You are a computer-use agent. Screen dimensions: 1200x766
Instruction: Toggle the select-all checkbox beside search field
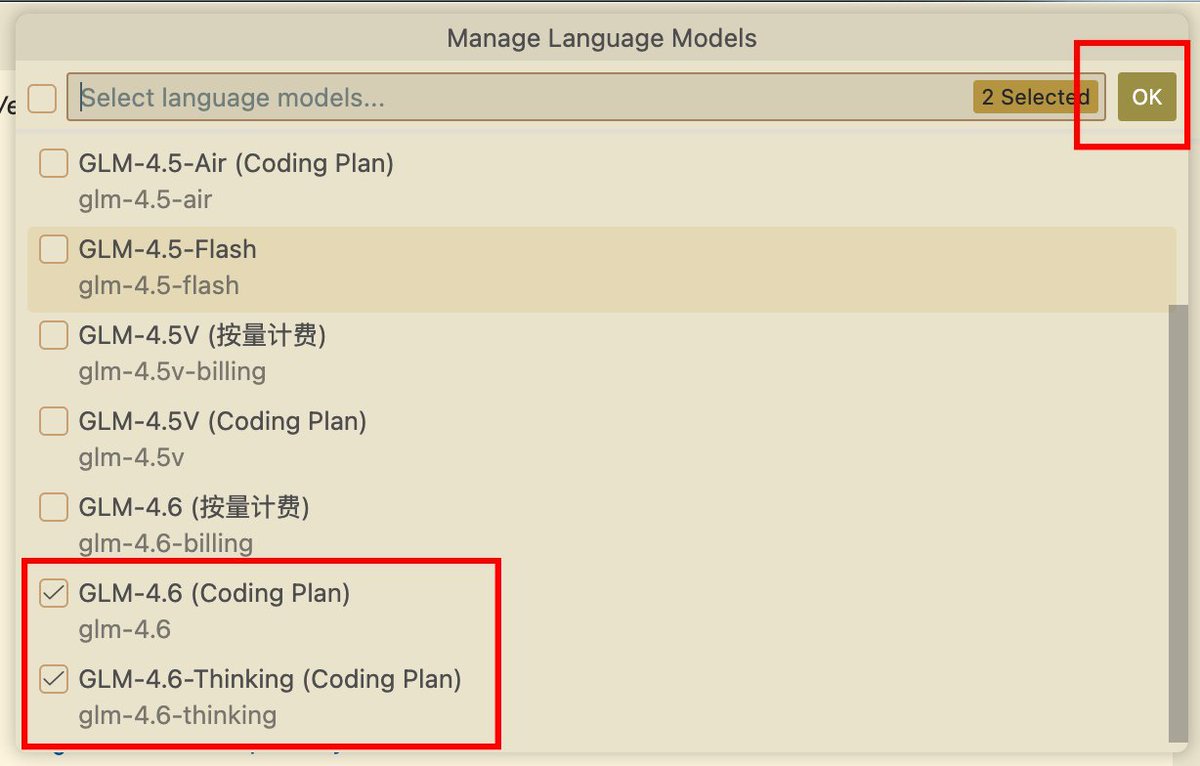coord(42,98)
